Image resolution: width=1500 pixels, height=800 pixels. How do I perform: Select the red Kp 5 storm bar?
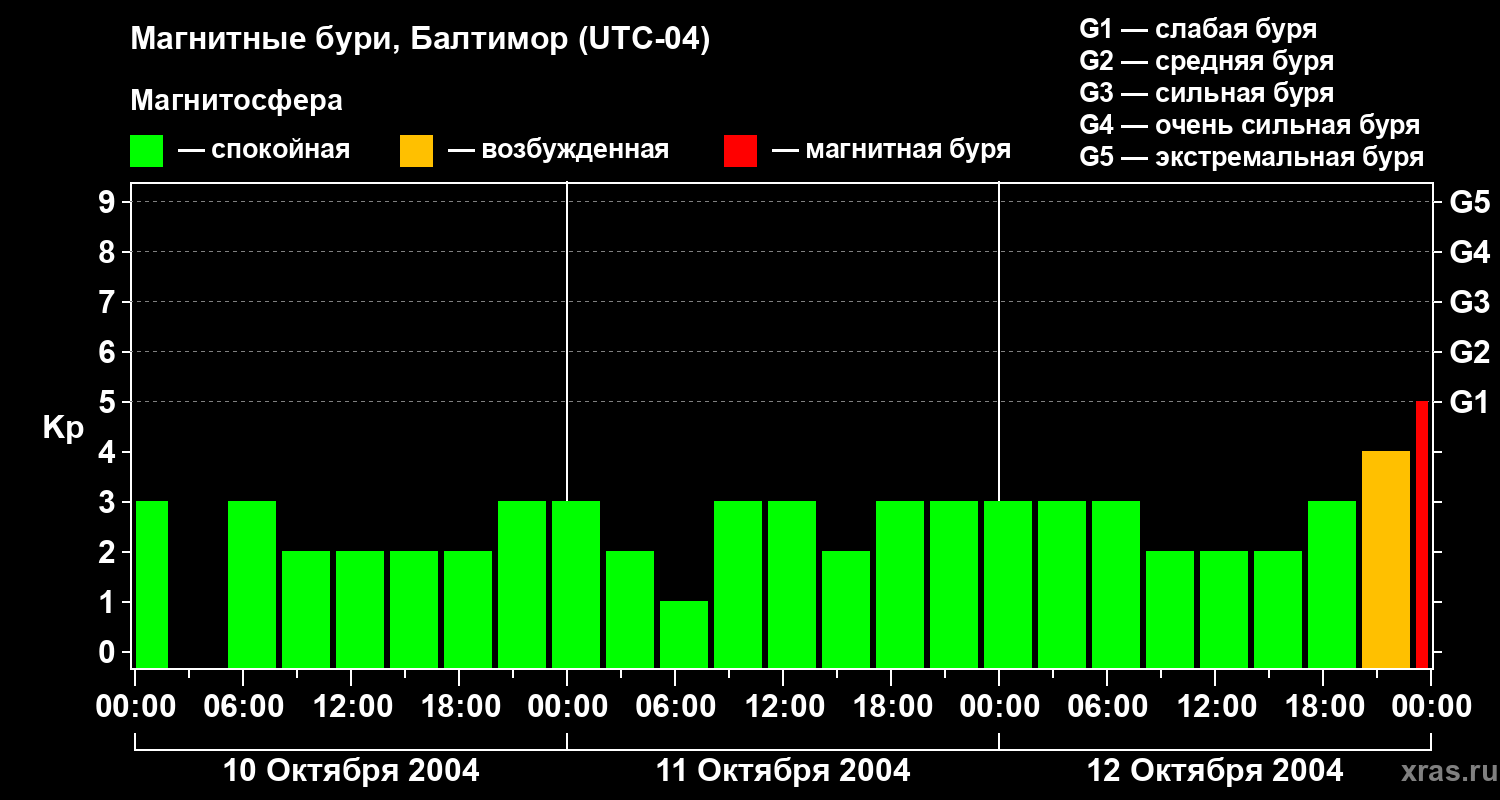pos(1422,534)
